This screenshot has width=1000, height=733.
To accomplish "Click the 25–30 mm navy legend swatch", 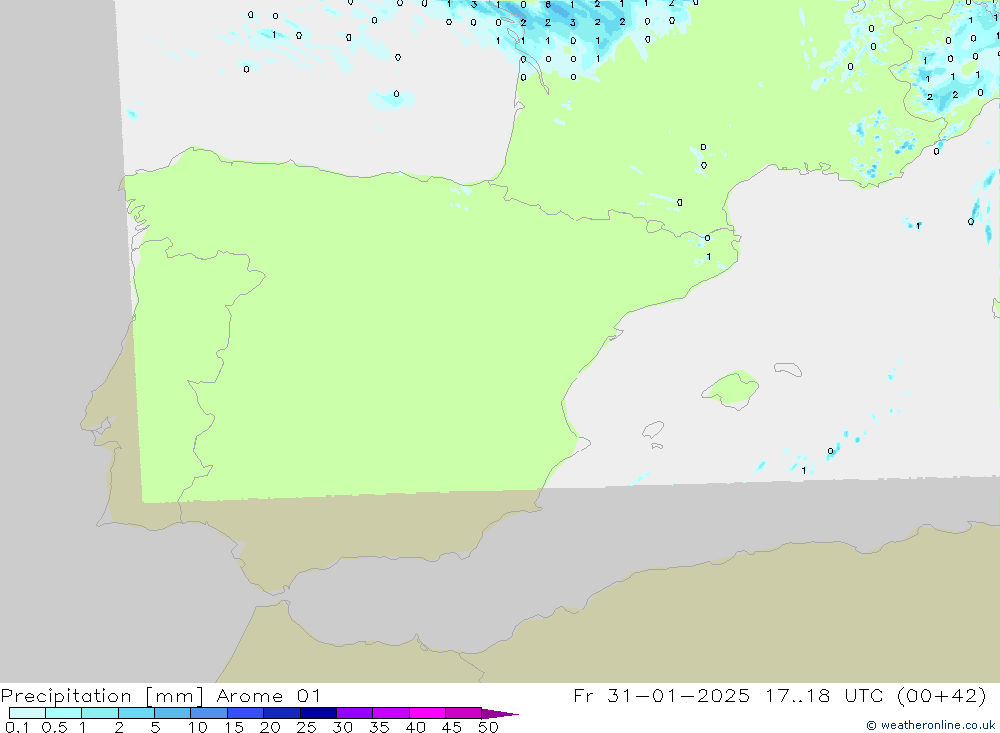I will [318, 713].
